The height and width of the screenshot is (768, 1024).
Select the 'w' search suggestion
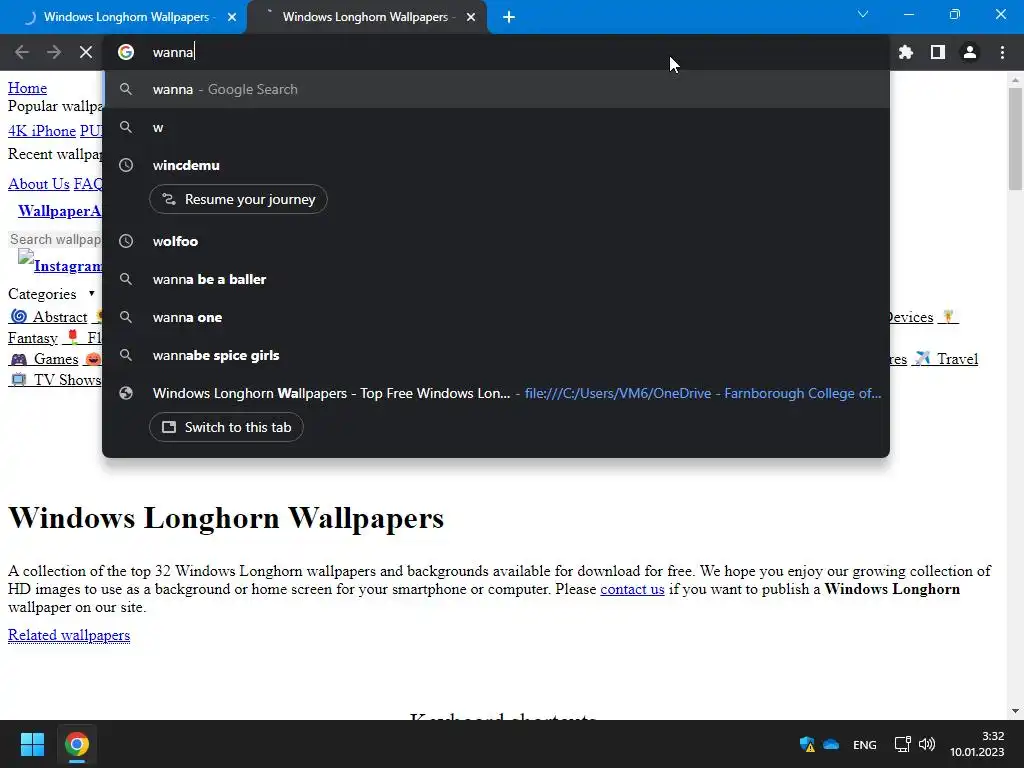point(496,127)
